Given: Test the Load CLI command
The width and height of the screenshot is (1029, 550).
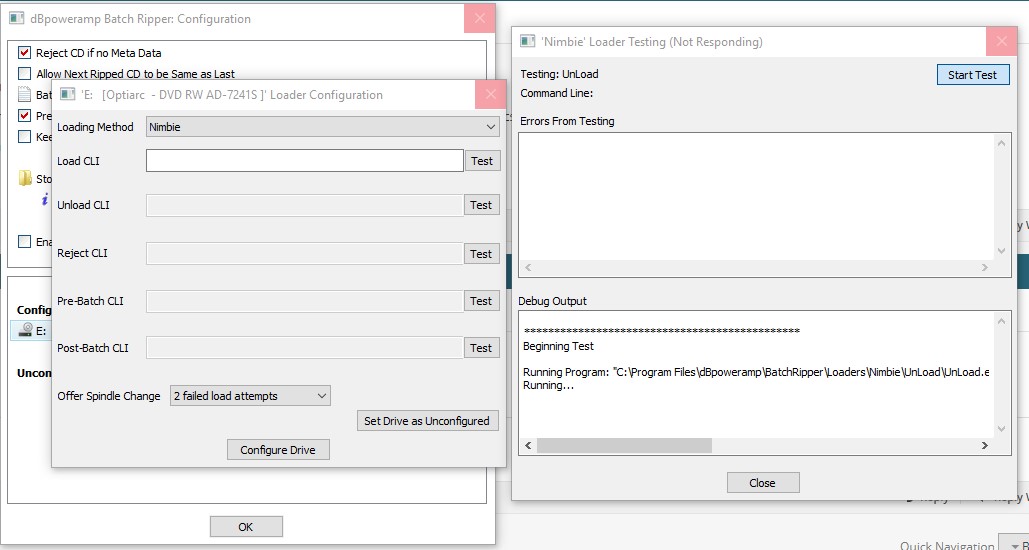Looking at the screenshot, I should [x=482, y=161].
